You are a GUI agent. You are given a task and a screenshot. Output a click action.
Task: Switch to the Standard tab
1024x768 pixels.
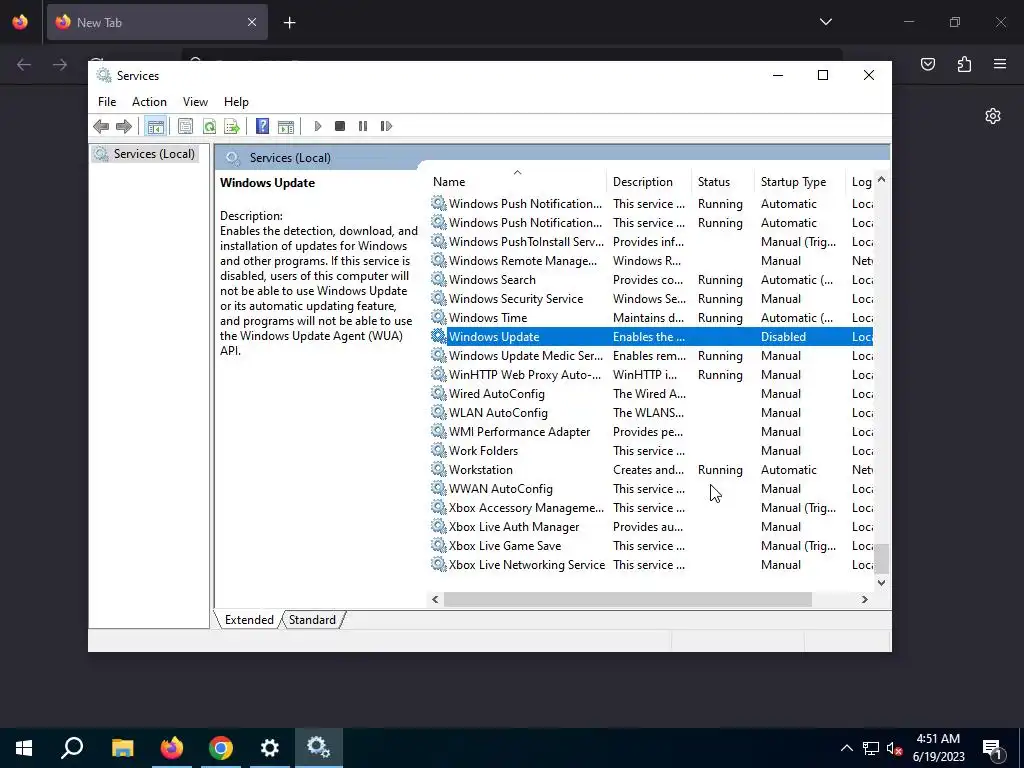(x=312, y=620)
